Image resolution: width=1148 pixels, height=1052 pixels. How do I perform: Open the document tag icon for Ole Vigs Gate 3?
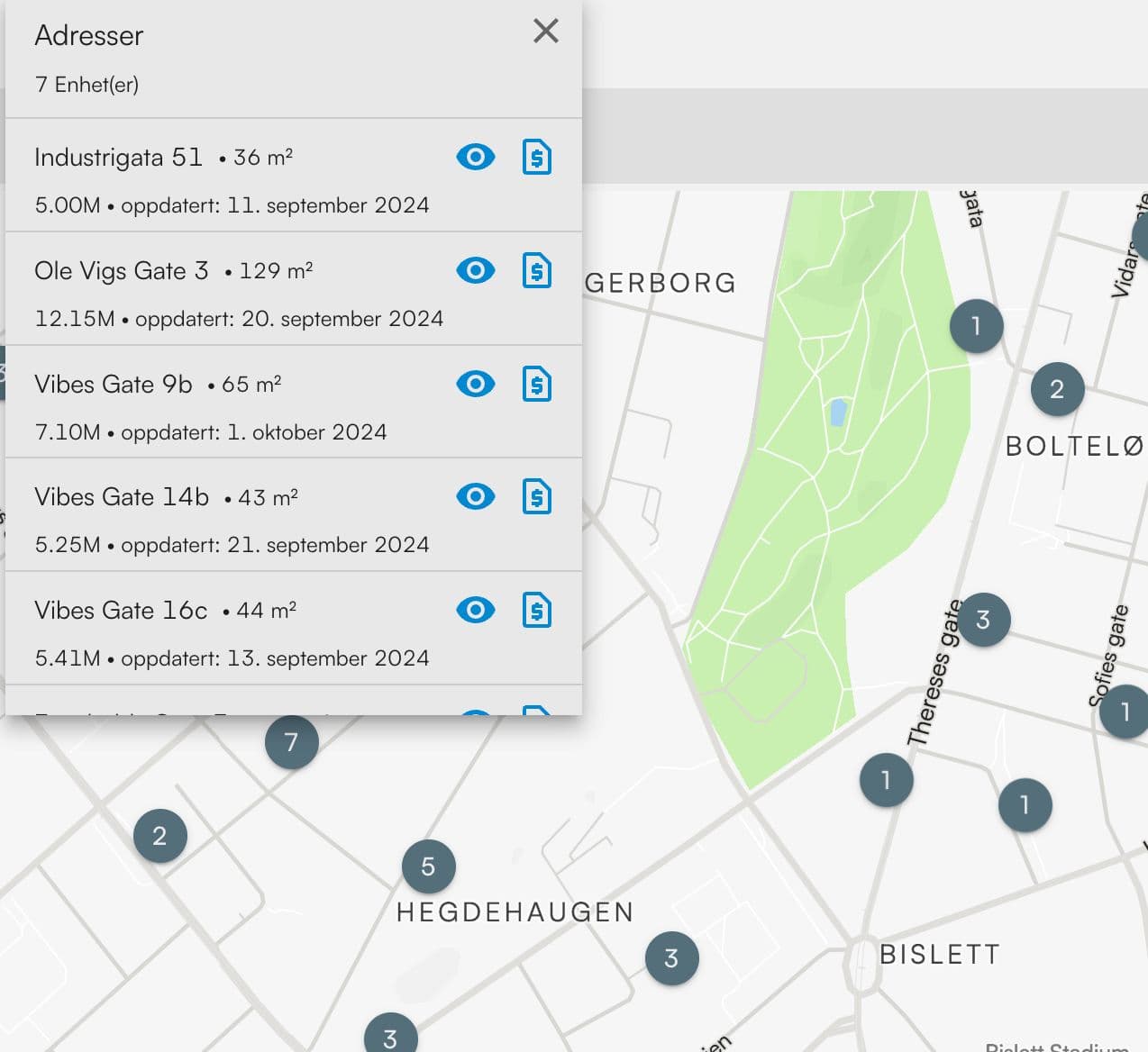tap(536, 270)
